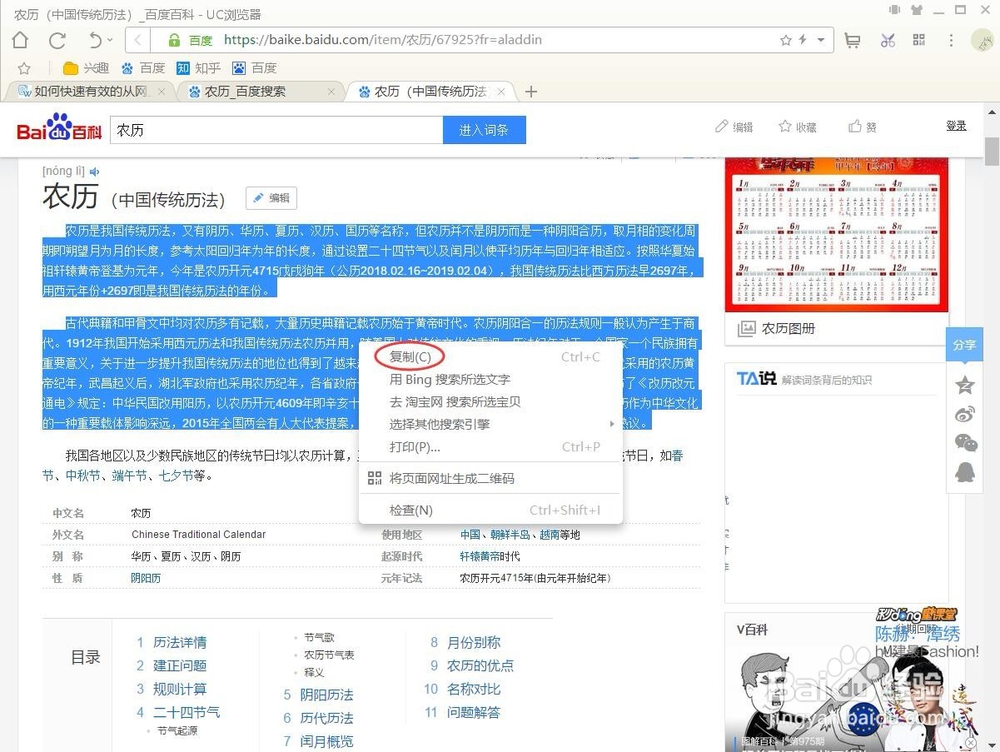
Task: Click the scrollbar up arrow
Action: 992,112
